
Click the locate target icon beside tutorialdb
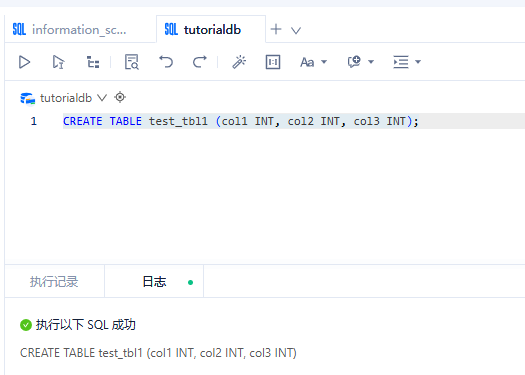click(120, 97)
